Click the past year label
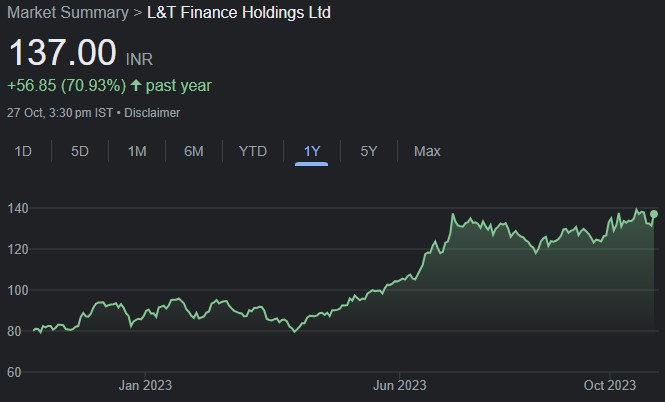 (x=179, y=86)
